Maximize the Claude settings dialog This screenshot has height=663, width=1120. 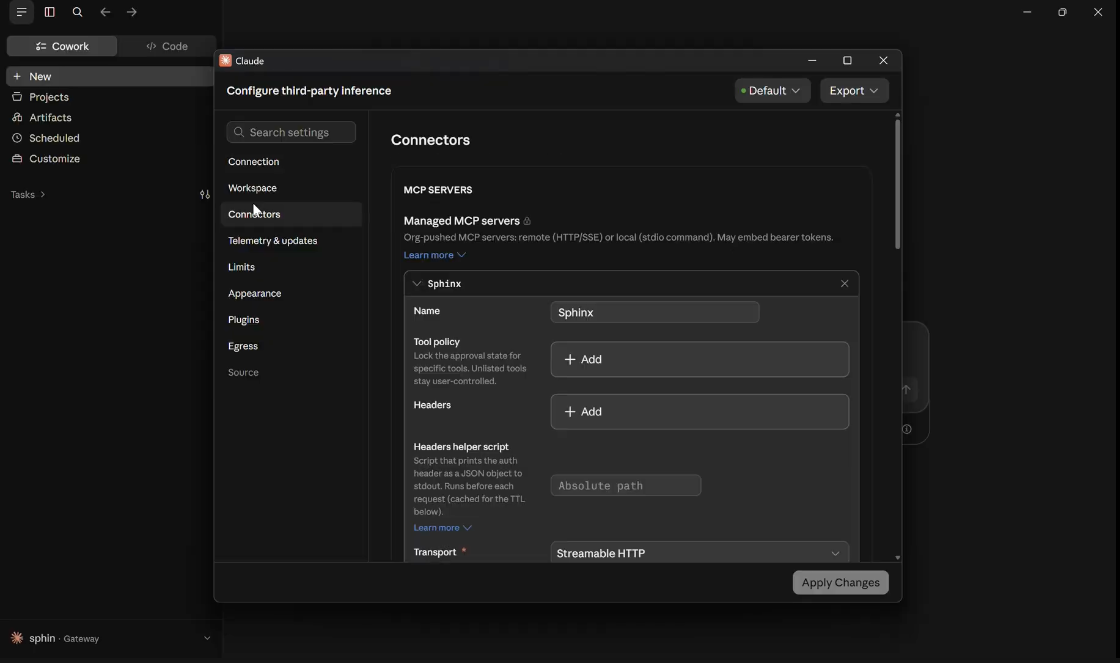coord(847,61)
